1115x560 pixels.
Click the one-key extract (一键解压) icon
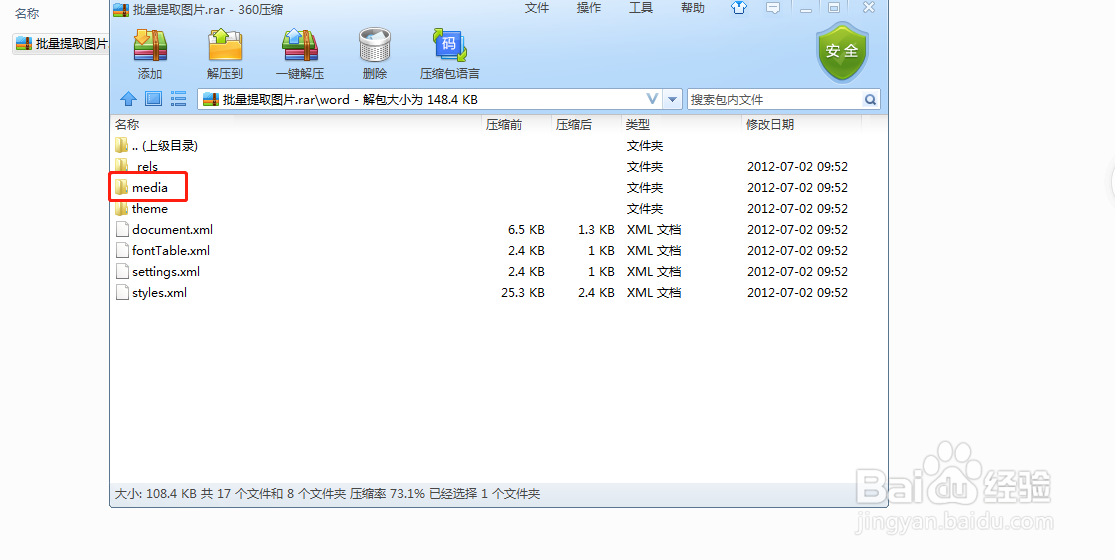click(299, 46)
